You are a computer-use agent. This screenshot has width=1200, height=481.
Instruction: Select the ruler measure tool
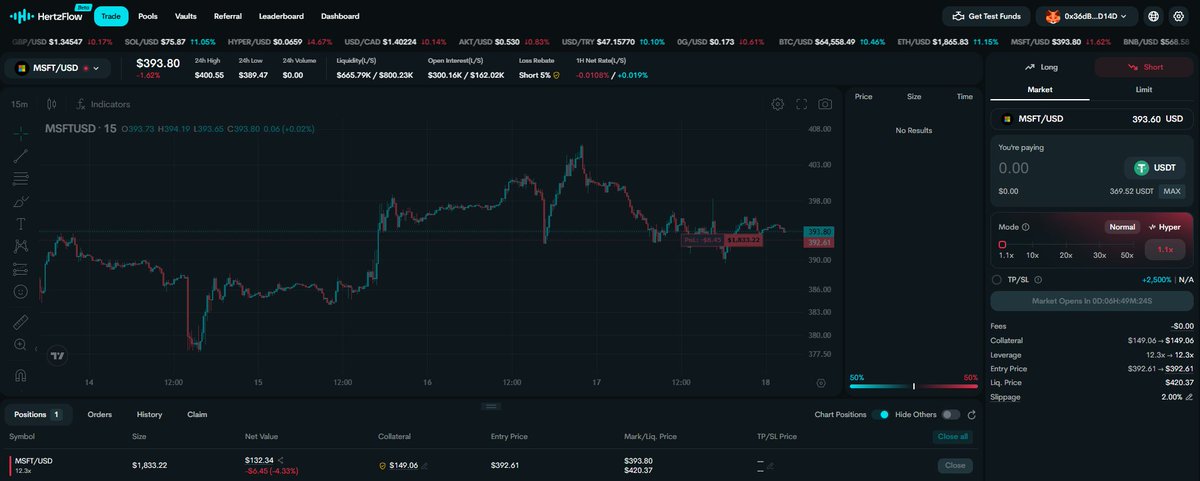(x=21, y=322)
